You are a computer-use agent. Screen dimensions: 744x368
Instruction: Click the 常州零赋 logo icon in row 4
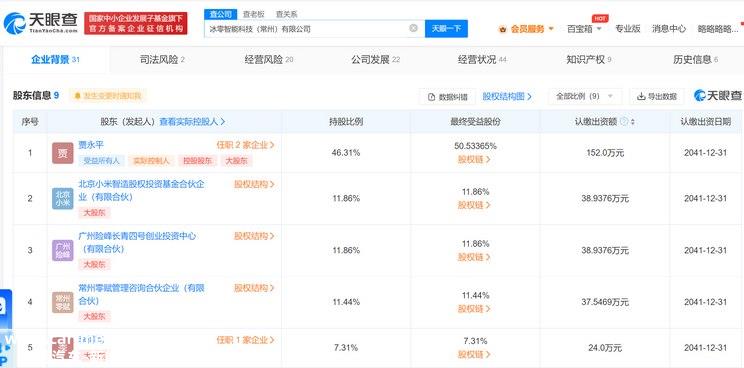63,302
